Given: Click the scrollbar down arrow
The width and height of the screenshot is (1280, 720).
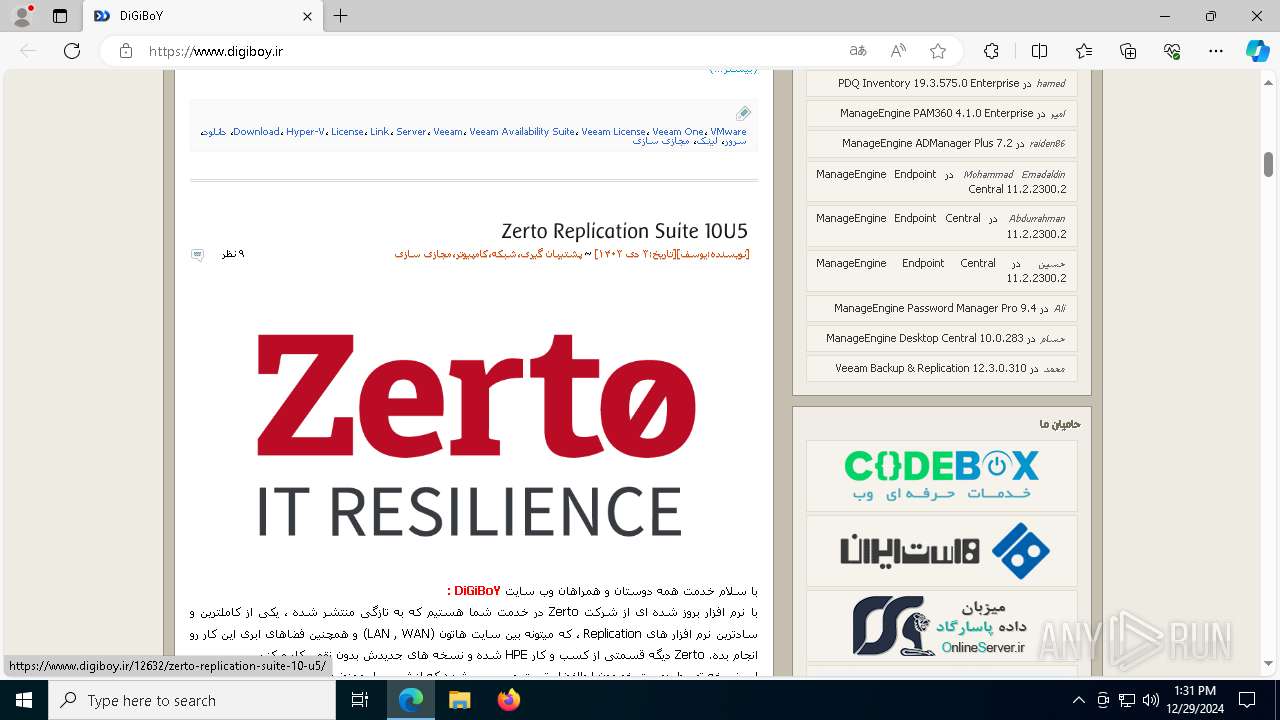Looking at the screenshot, I should 1269,663.
